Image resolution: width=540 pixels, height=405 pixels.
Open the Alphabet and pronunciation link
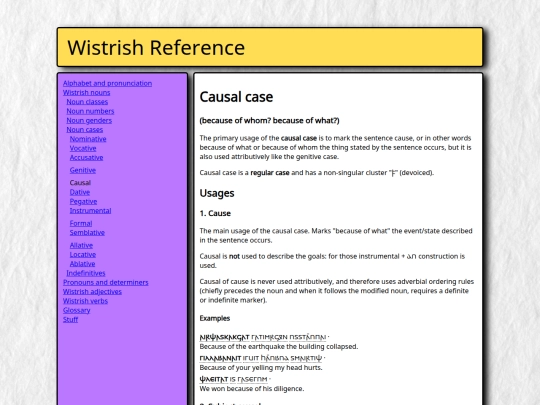pos(107,83)
